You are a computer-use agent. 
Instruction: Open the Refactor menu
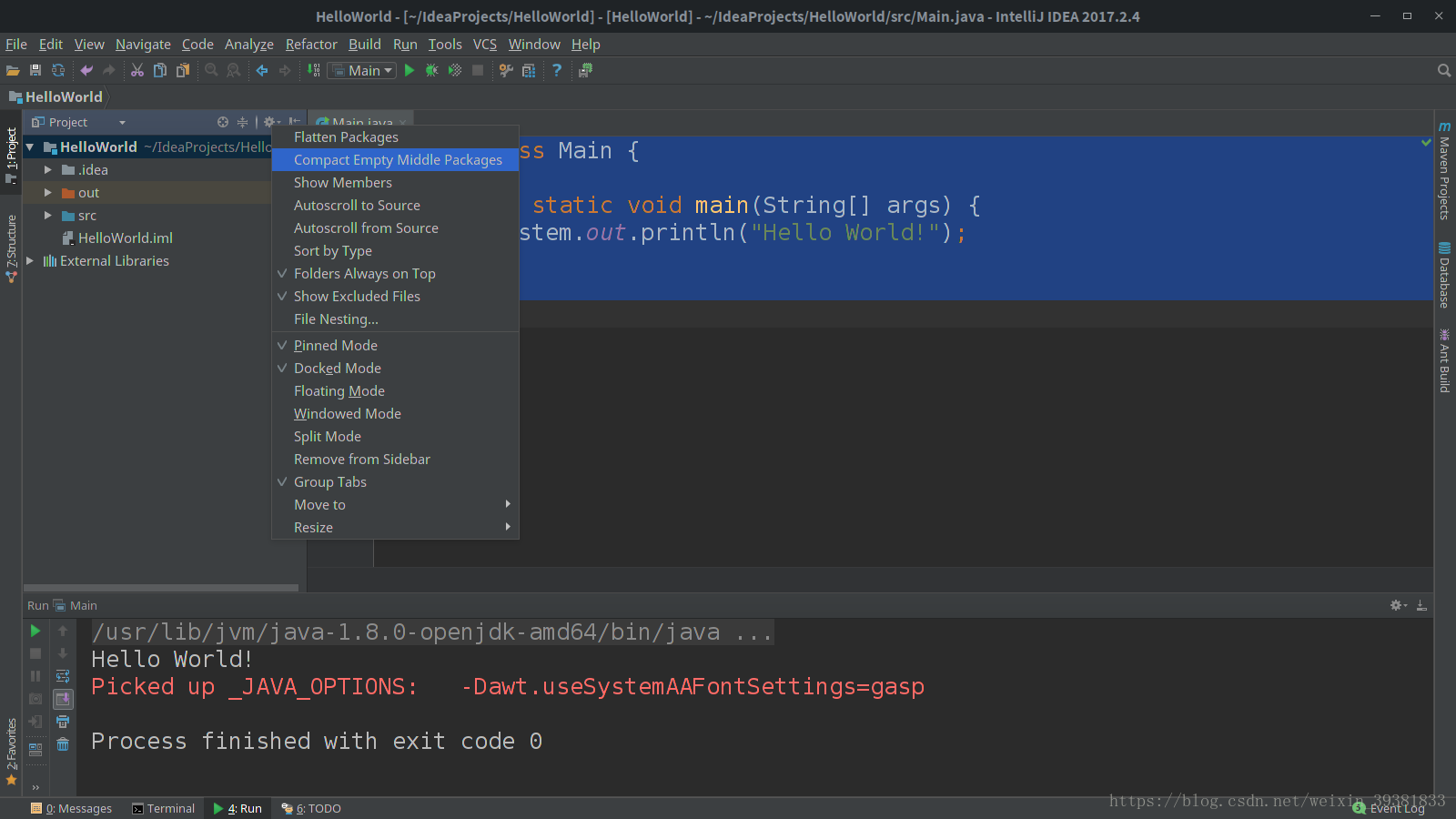pos(311,44)
